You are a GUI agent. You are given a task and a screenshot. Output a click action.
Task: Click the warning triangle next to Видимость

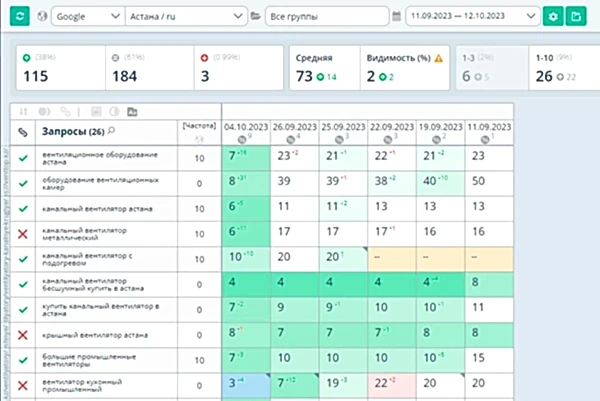point(436,58)
